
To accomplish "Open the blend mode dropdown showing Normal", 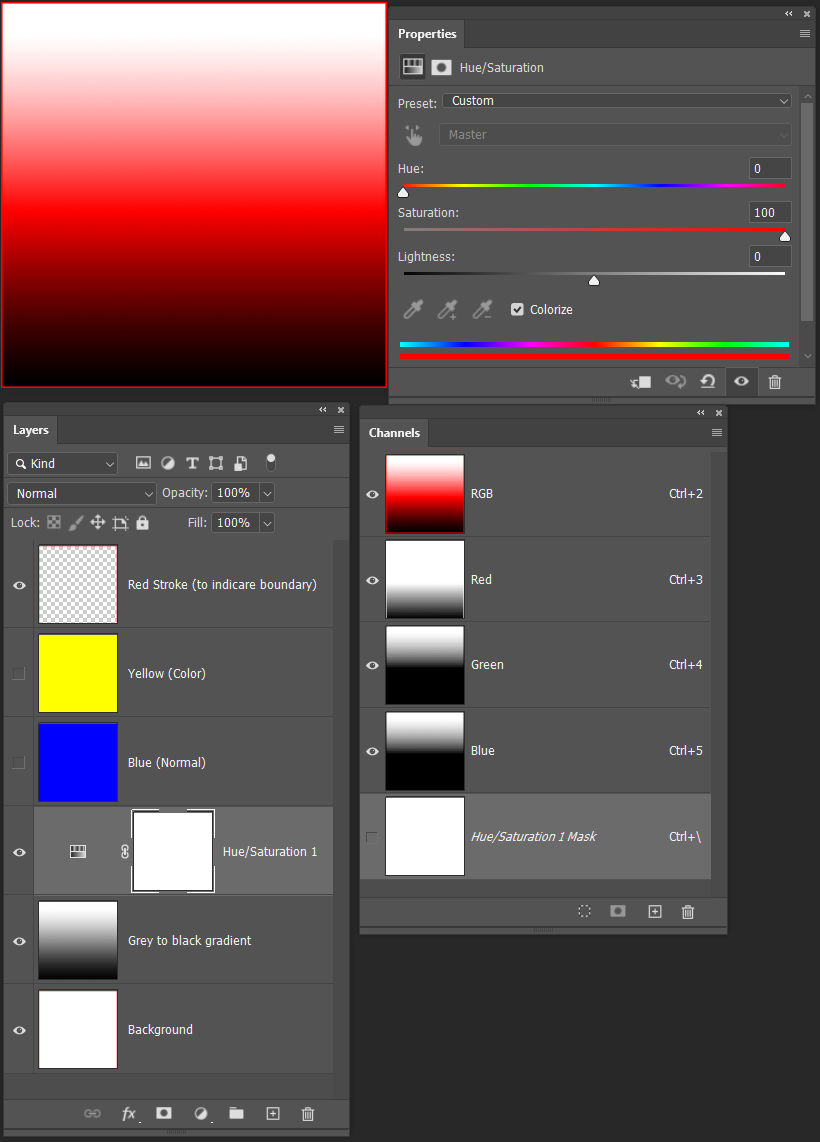I will [x=81, y=493].
